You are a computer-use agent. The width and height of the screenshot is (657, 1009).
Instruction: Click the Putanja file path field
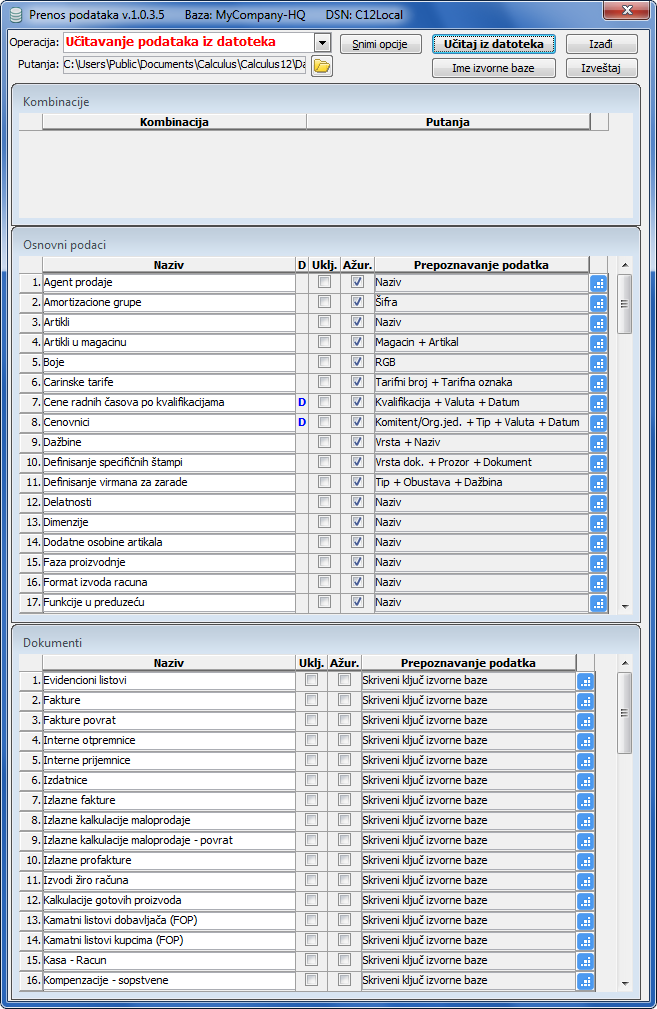pos(184,65)
